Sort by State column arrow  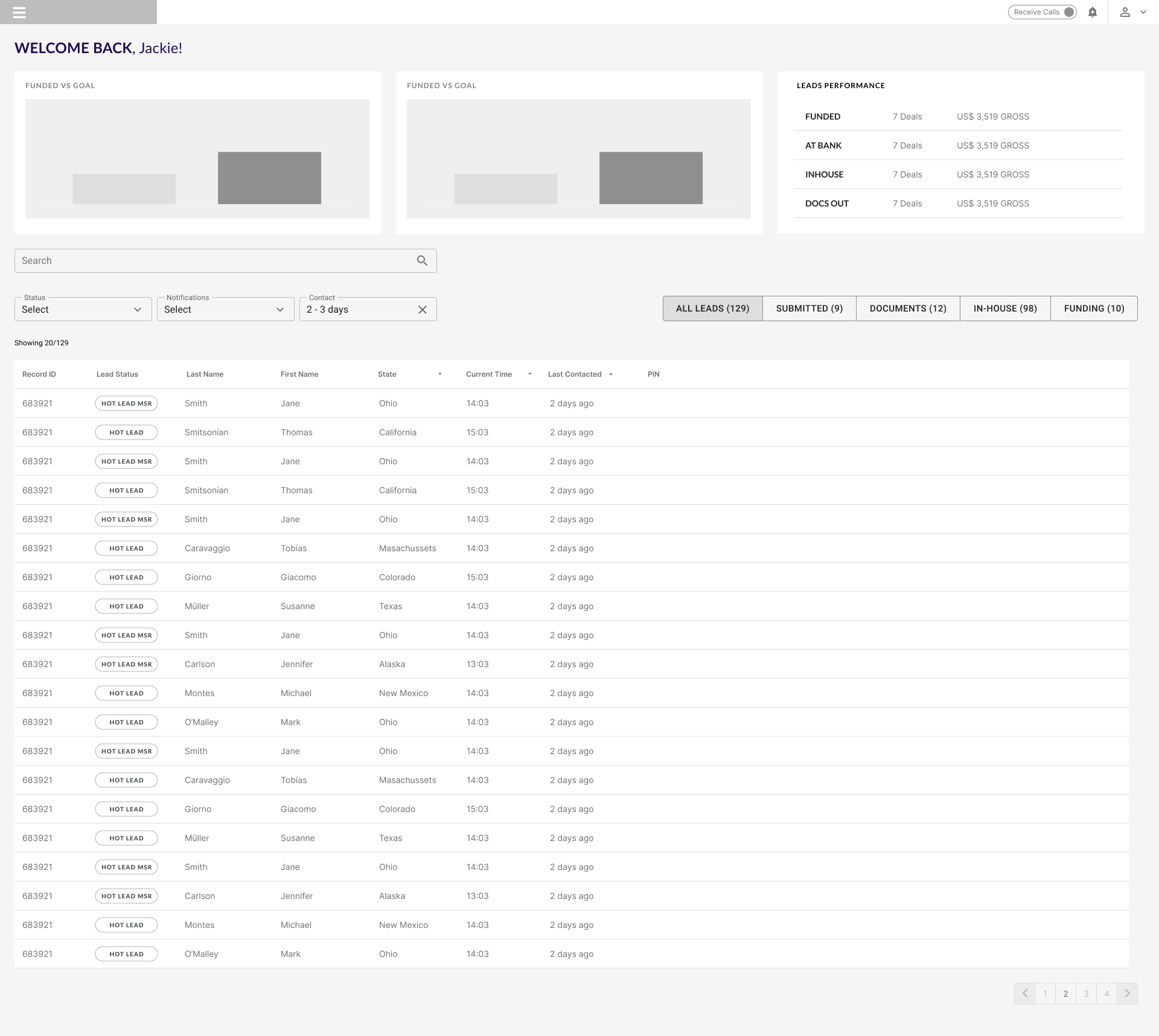(439, 374)
